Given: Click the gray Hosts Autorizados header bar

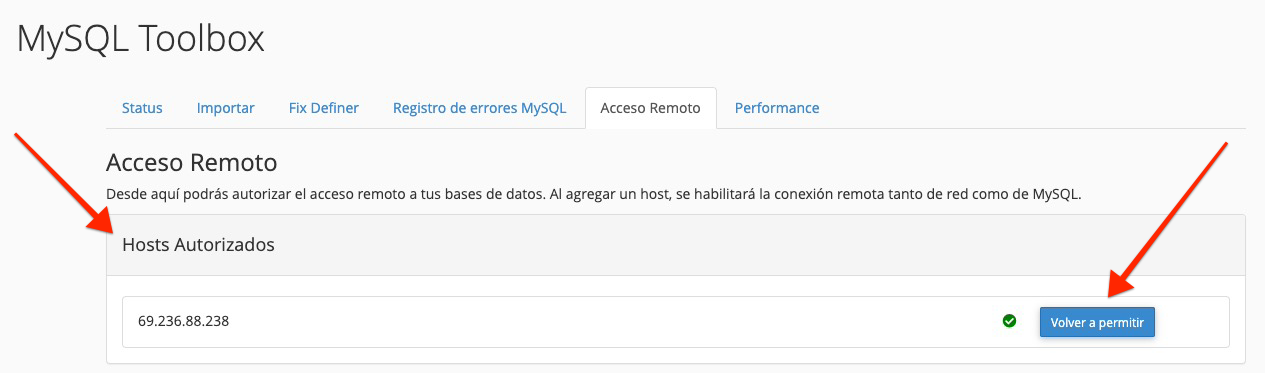Looking at the screenshot, I should (x=676, y=245).
